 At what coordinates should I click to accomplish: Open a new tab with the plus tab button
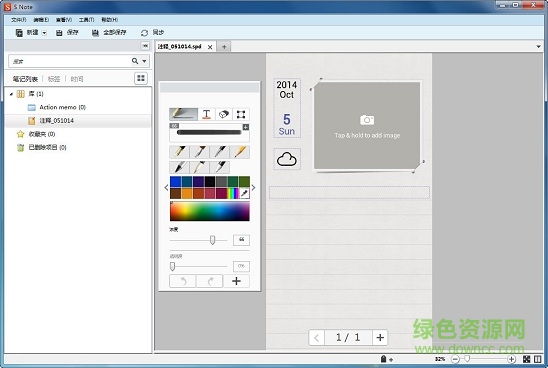click(224, 46)
